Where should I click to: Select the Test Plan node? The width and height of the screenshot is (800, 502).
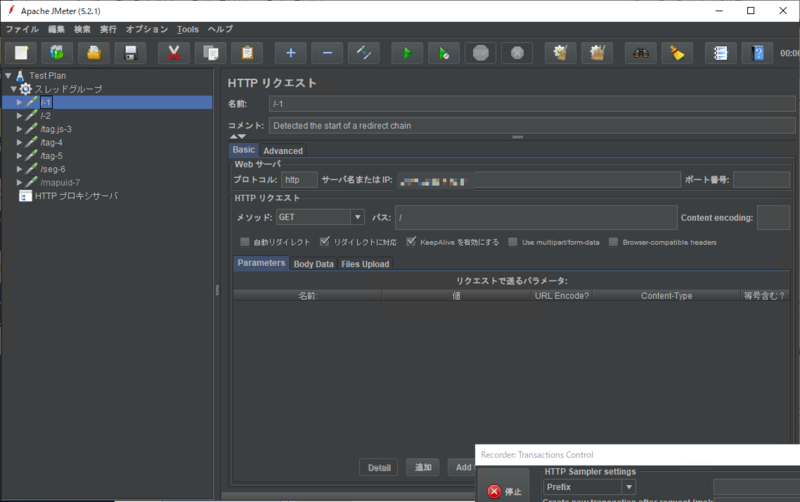tap(47, 76)
